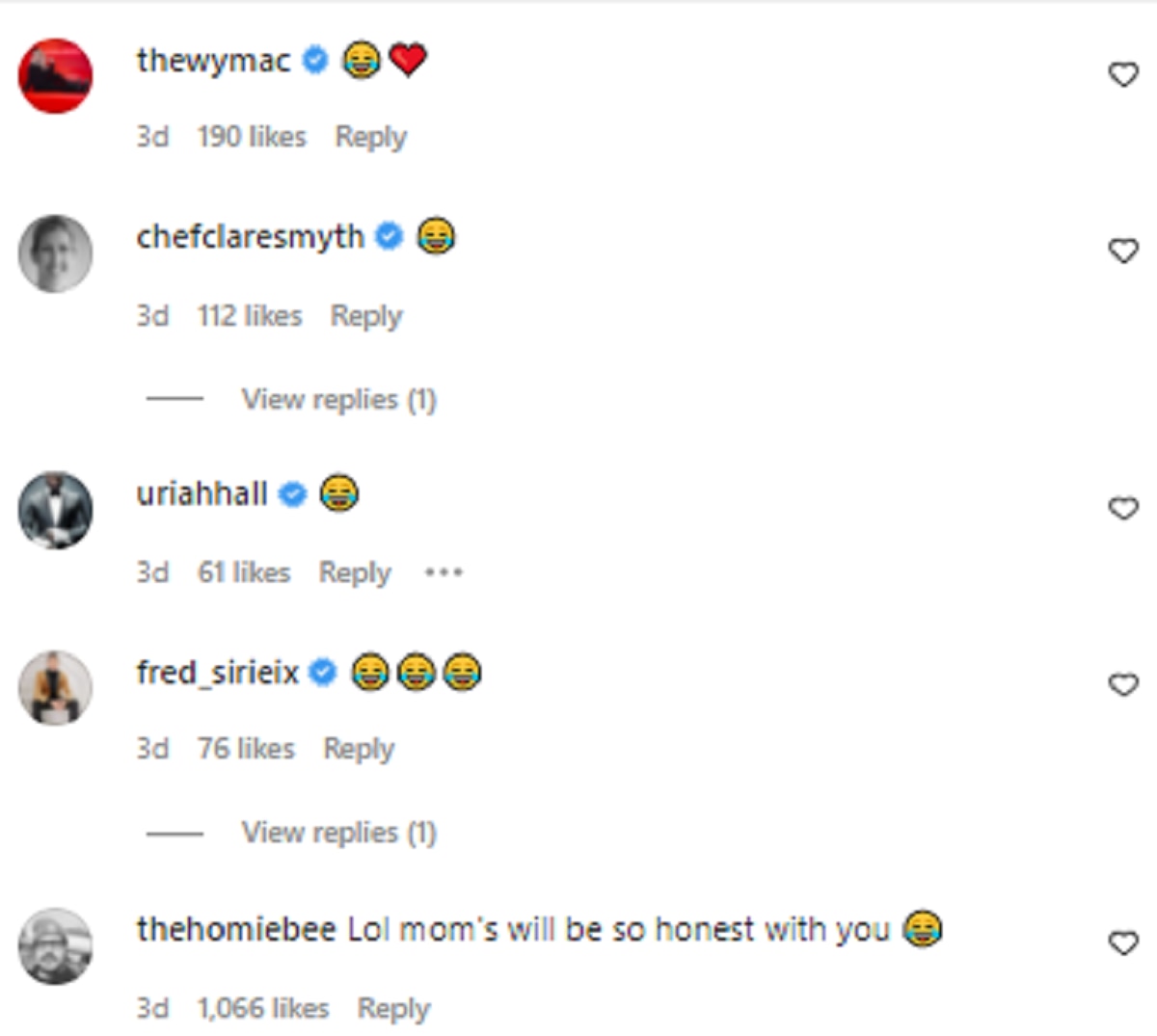View the 190 likes on thewymac's comment
The image size is (1157, 1036).
(252, 137)
